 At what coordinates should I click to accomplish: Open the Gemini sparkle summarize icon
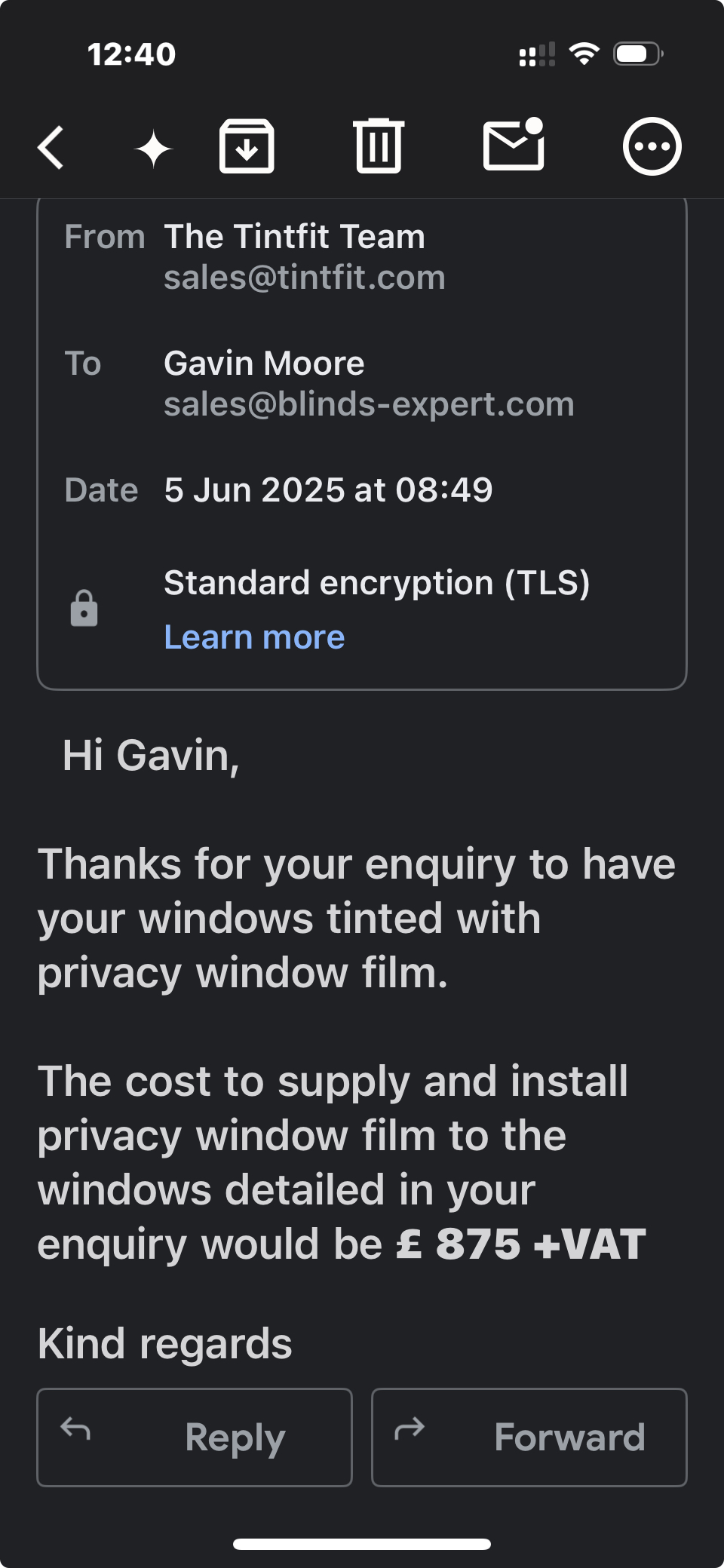pyautogui.click(x=154, y=149)
